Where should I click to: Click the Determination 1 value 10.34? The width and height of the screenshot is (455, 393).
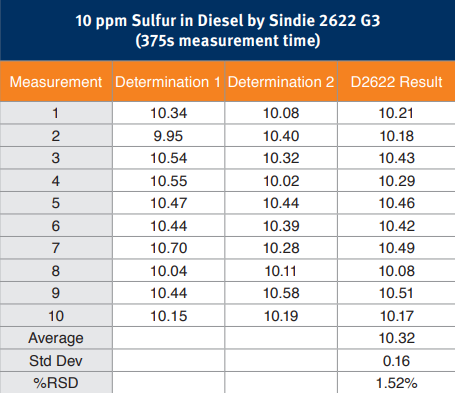[x=169, y=113]
